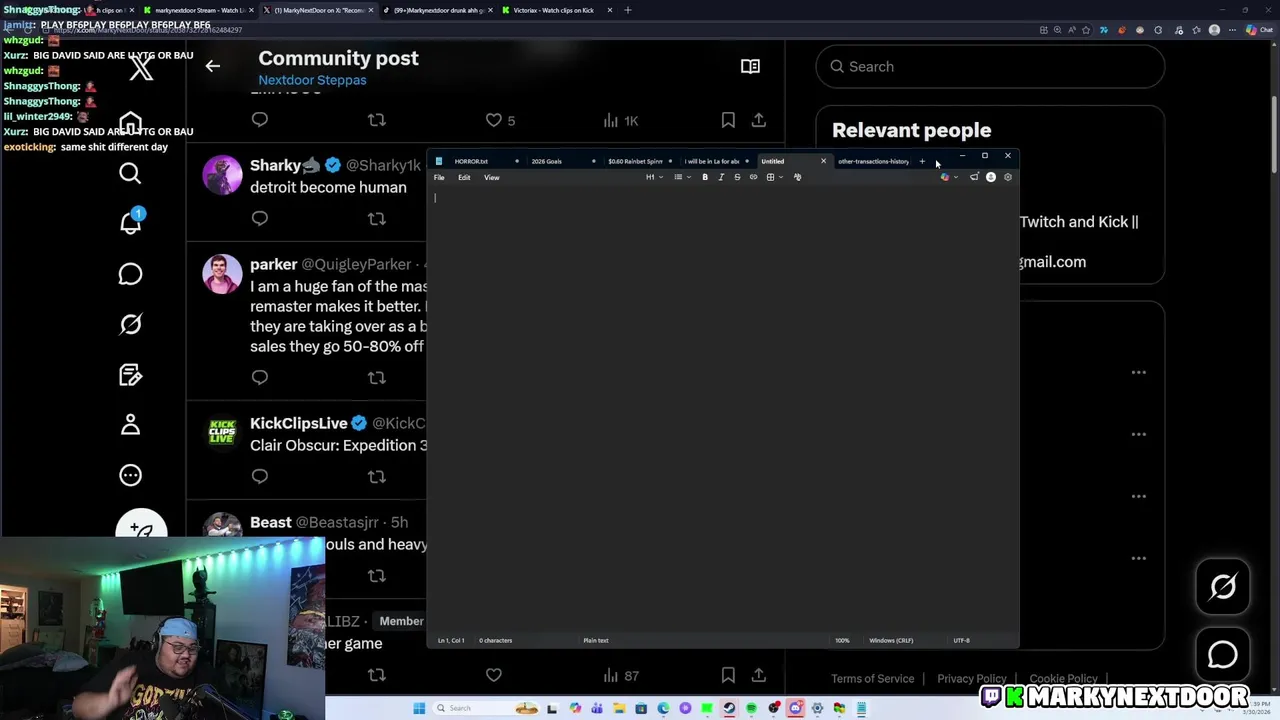The width and height of the screenshot is (1280, 720).
Task: Open X profile icon in sidebar
Action: 130,425
